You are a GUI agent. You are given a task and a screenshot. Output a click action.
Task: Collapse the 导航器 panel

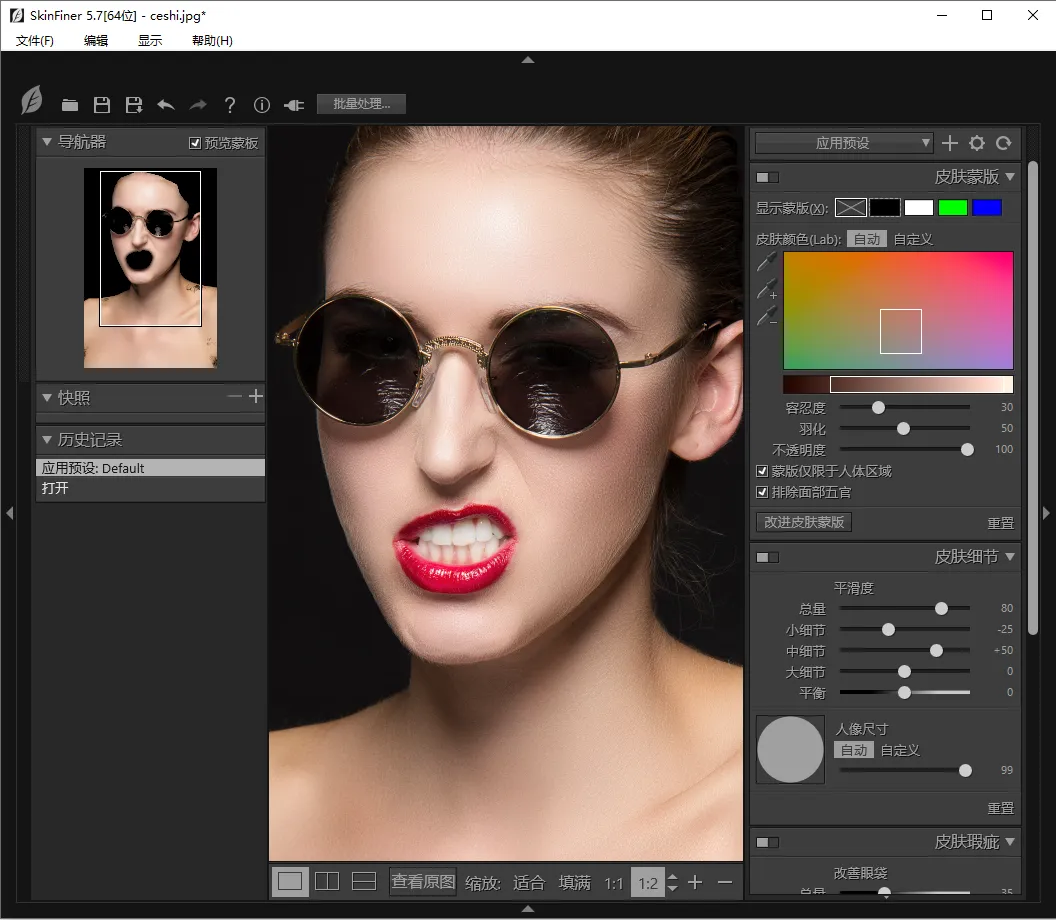coord(47,142)
